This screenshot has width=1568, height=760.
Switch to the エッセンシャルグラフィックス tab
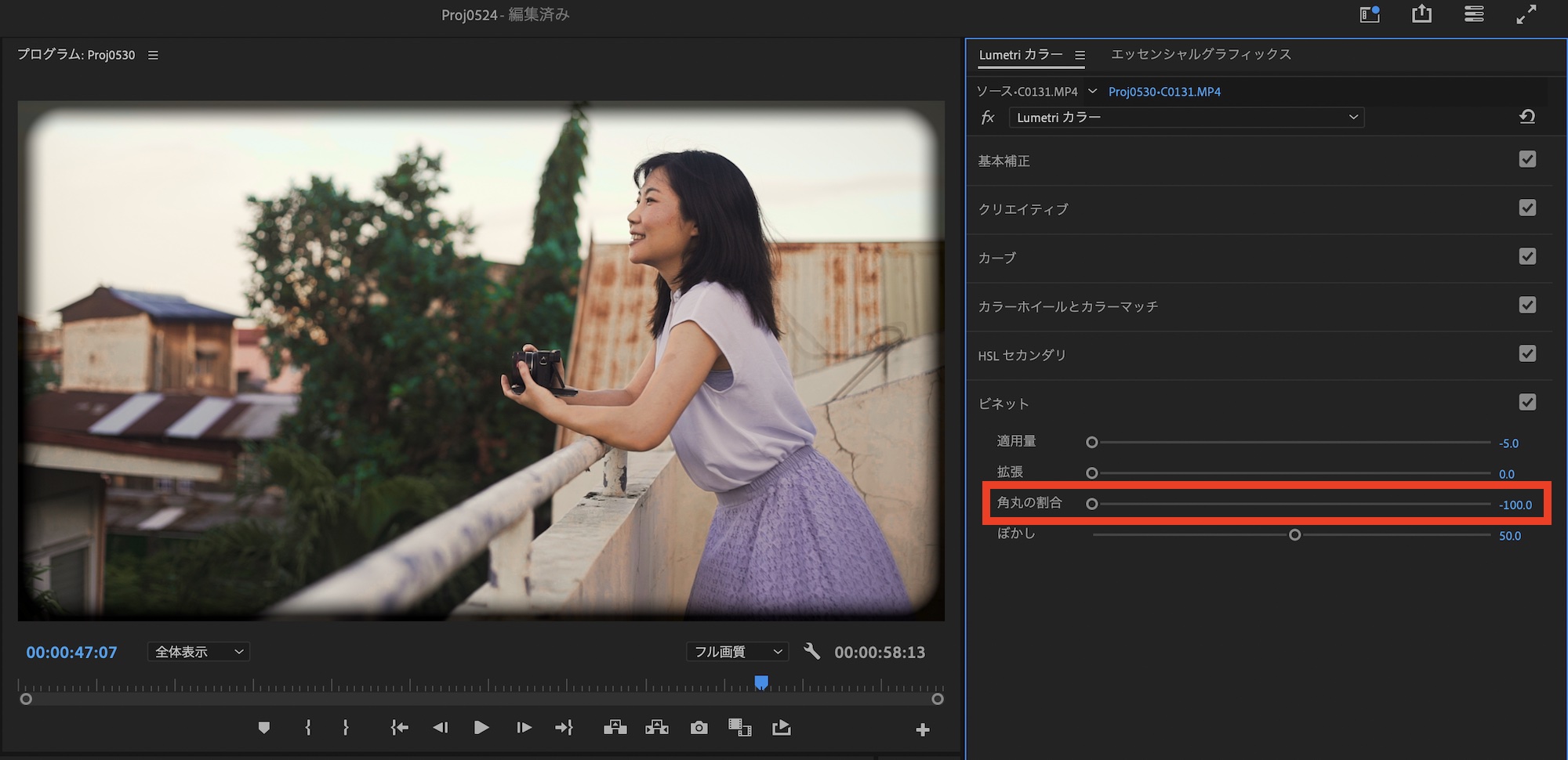(x=1200, y=54)
